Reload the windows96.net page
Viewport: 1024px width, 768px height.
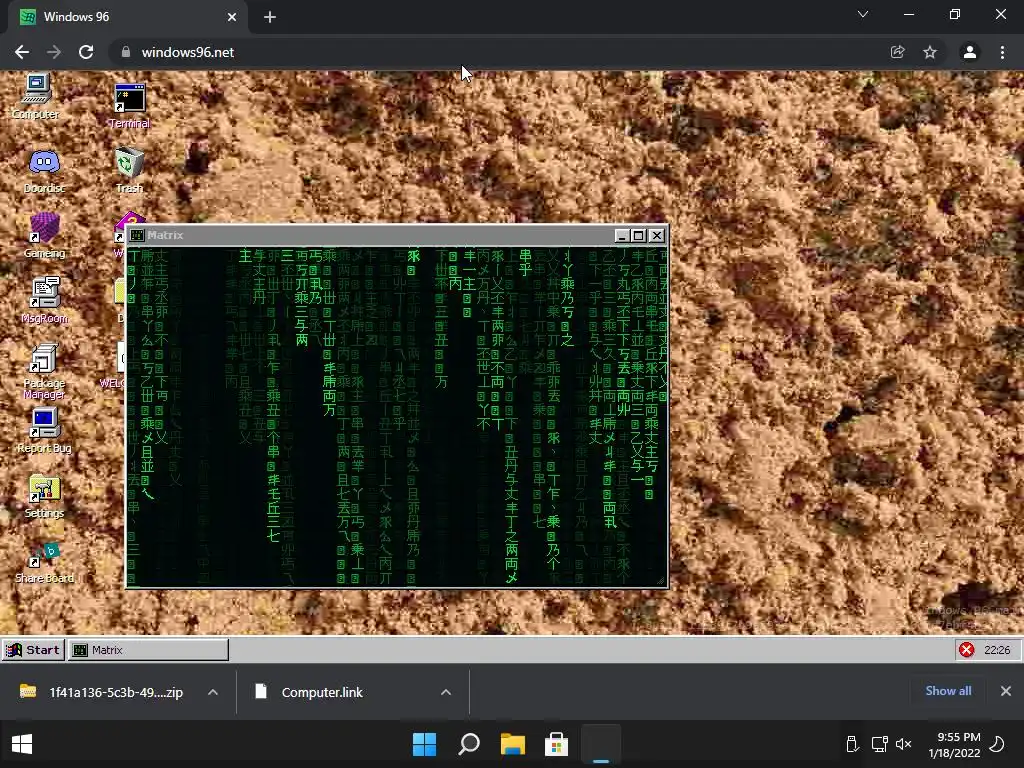(86, 52)
